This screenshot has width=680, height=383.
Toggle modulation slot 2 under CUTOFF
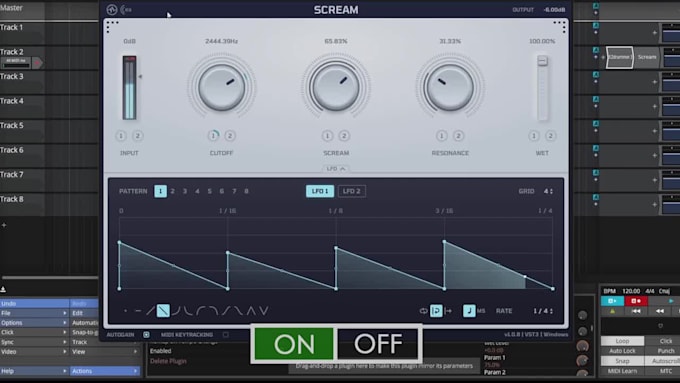coord(230,136)
